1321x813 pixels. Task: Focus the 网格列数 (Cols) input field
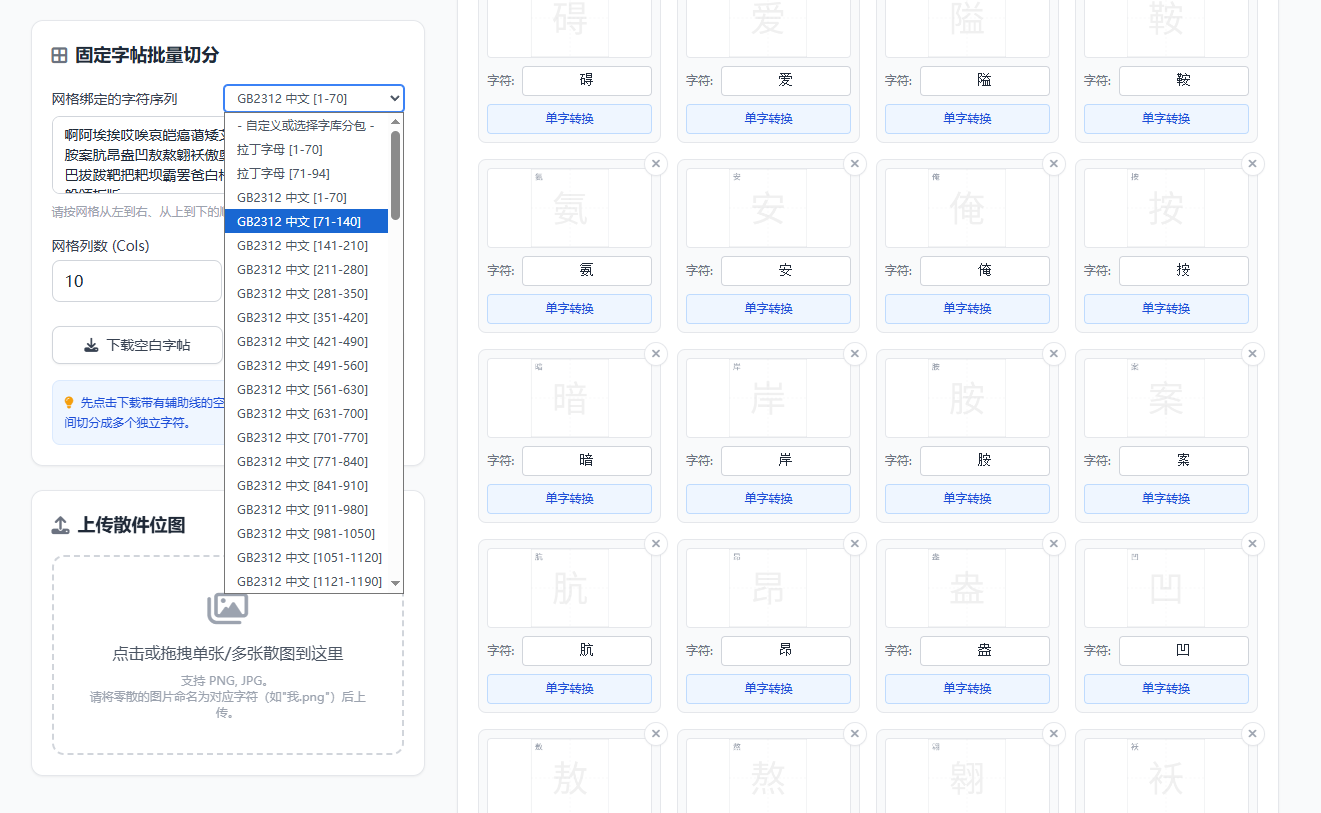pyautogui.click(x=137, y=281)
